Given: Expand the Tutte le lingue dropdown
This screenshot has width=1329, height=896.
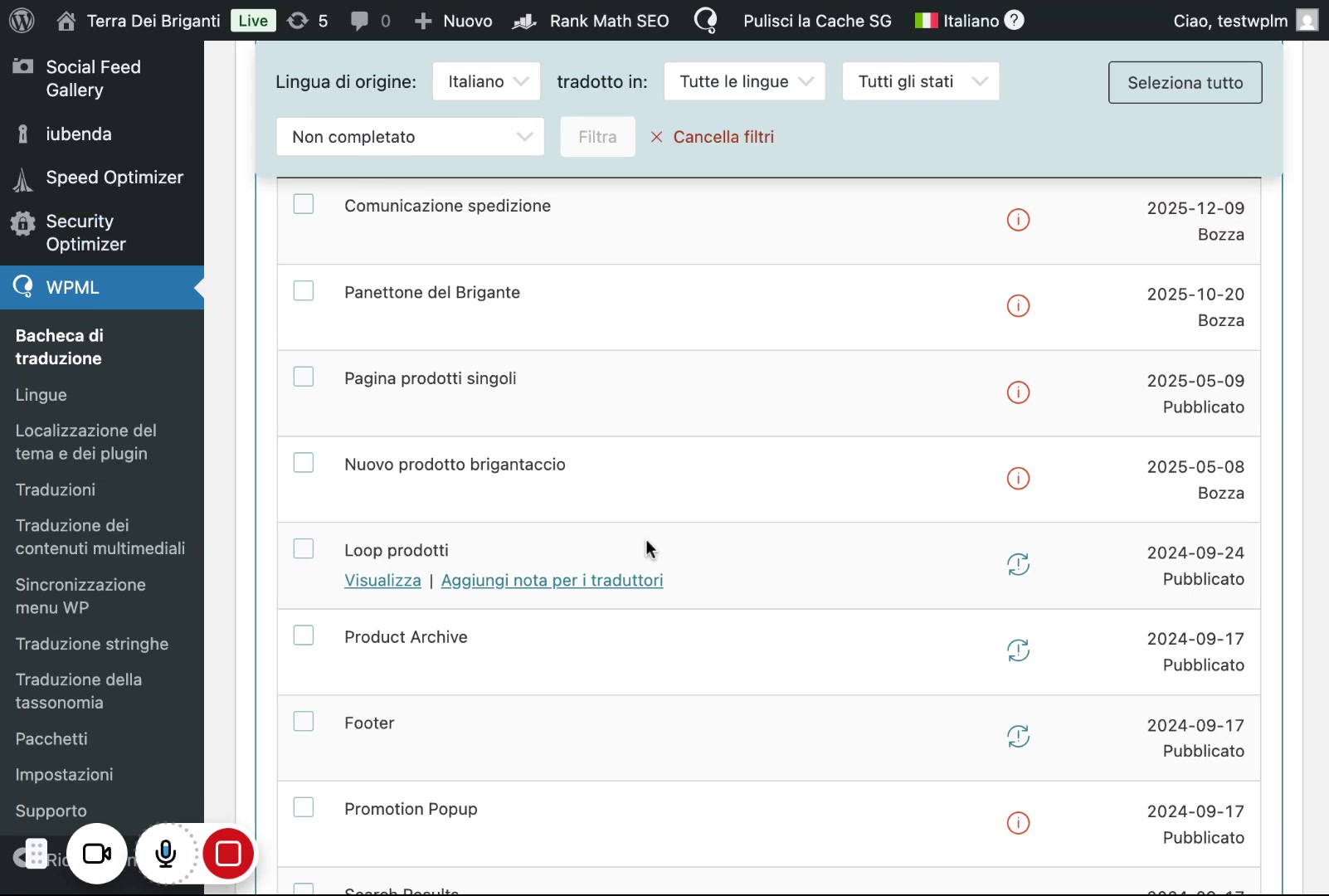Looking at the screenshot, I should click(x=744, y=81).
